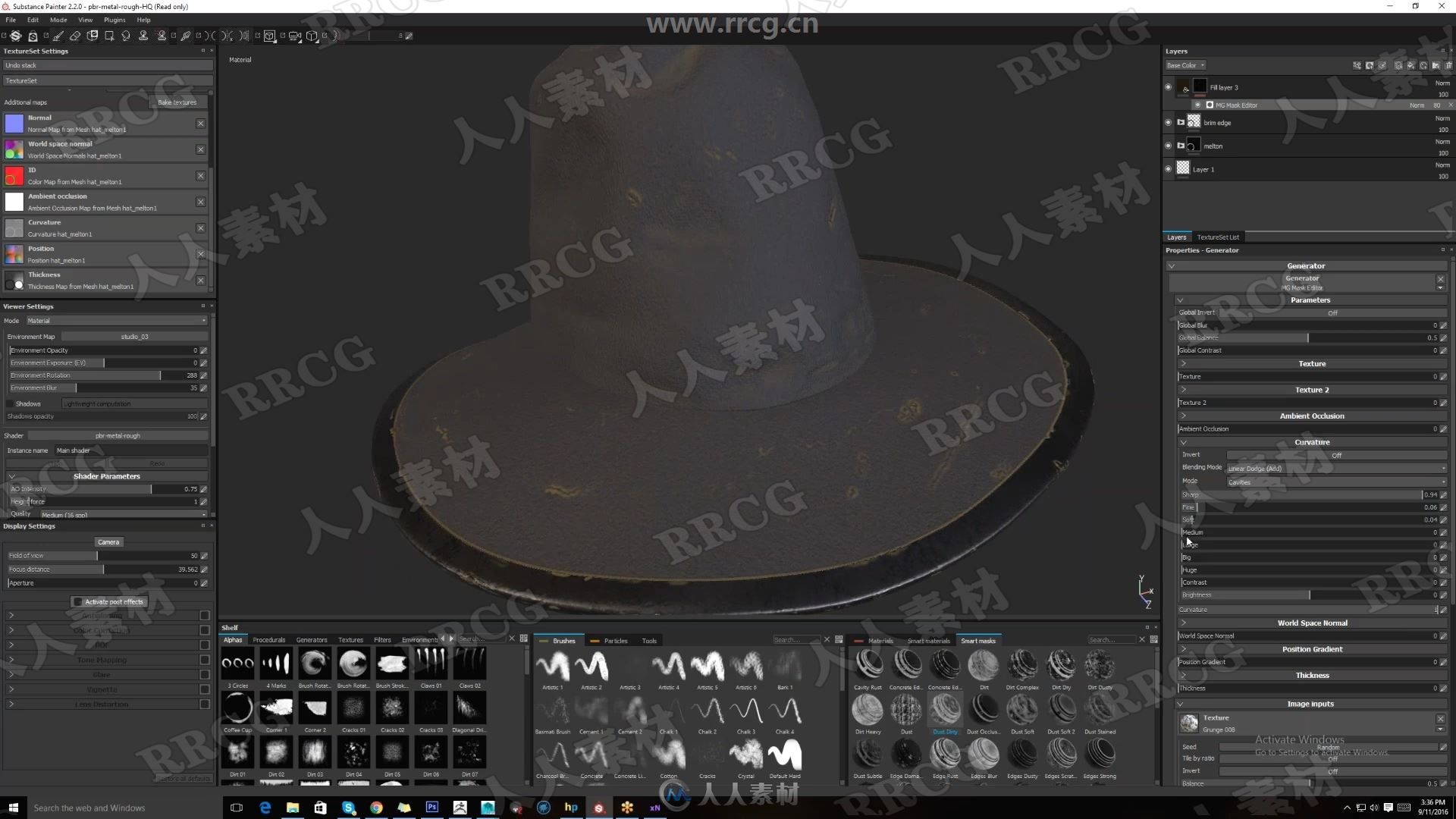Image resolution: width=1456 pixels, height=819 pixels.
Task: Click Search the web and Windows box
Action: tap(123, 808)
